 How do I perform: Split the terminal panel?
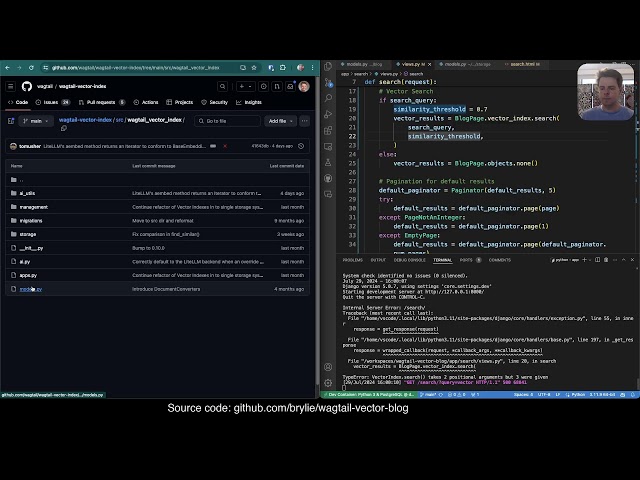[598, 260]
